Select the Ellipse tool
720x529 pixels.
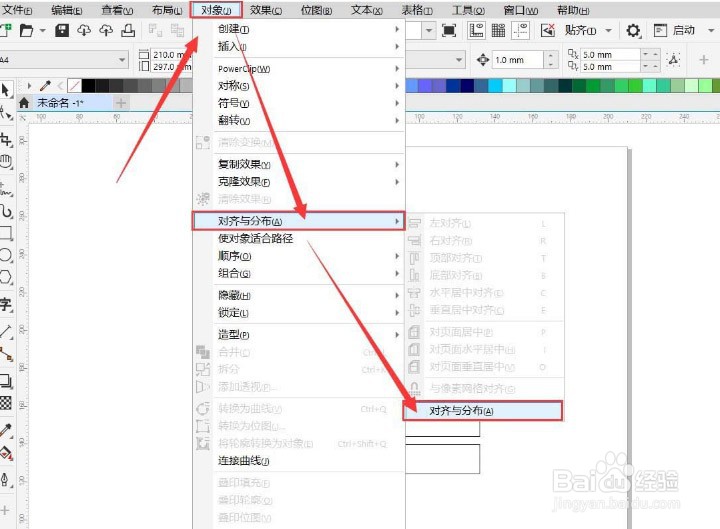pos(6,255)
